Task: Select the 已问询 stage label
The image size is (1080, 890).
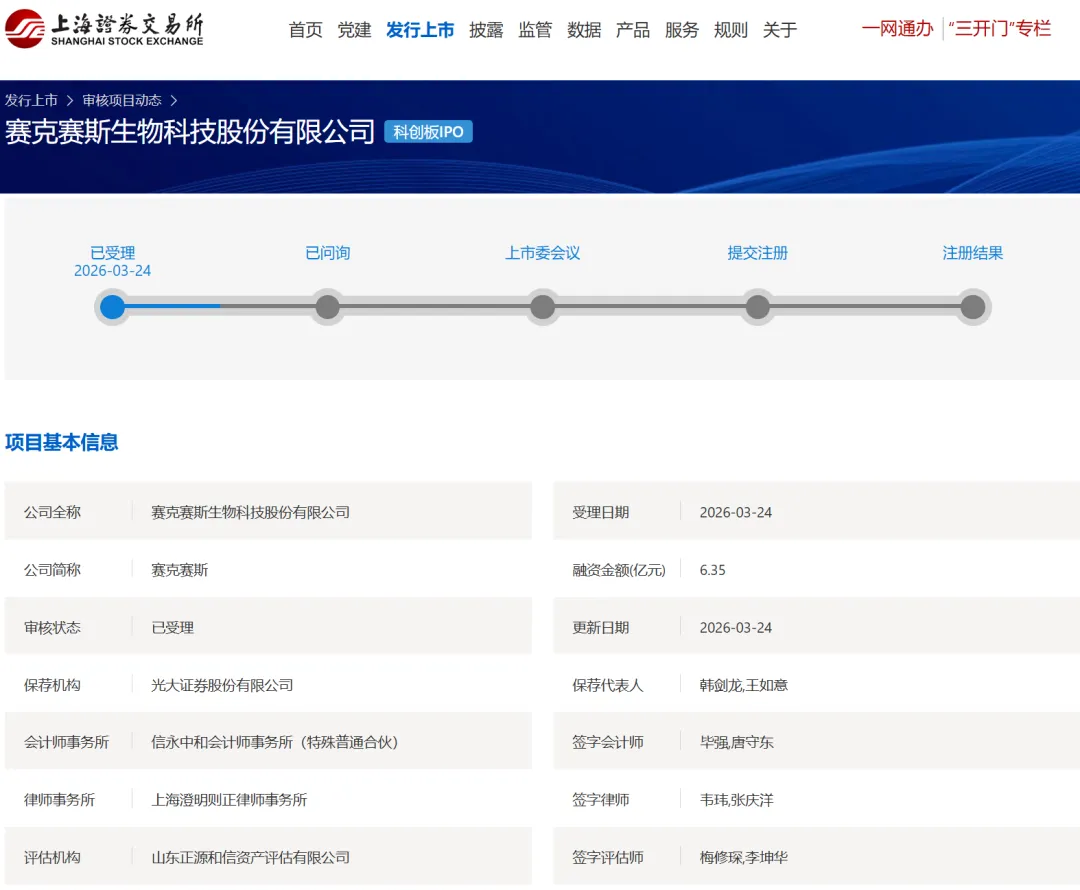Action: pyautogui.click(x=327, y=253)
